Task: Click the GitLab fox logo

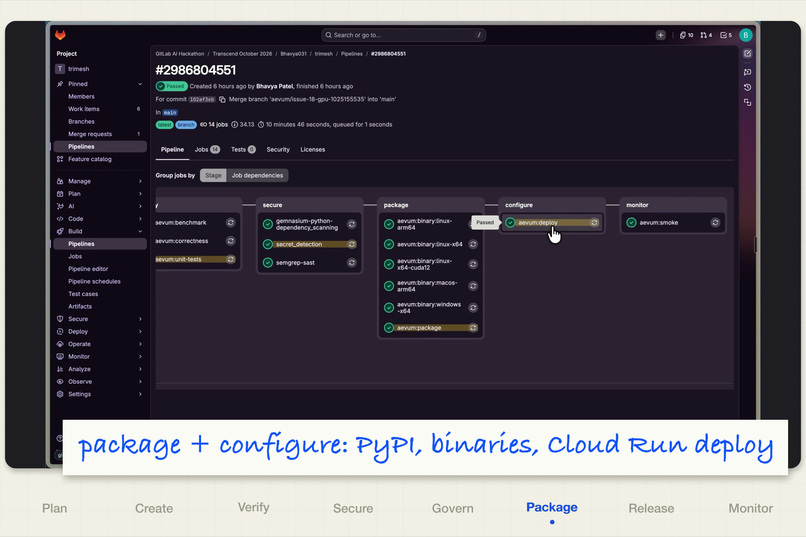Action: coord(60,35)
